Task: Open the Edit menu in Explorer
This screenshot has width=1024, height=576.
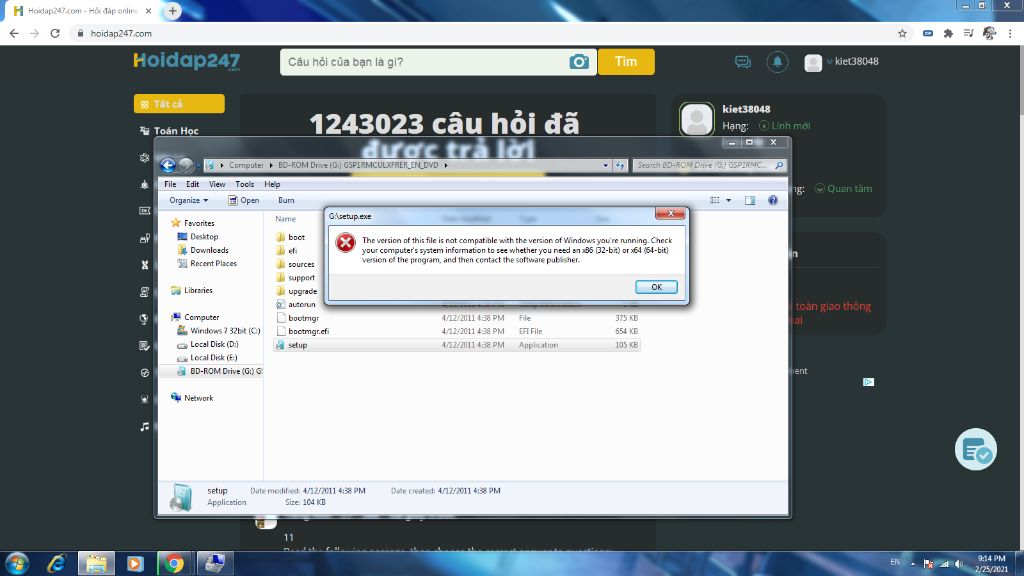Action: [x=192, y=184]
